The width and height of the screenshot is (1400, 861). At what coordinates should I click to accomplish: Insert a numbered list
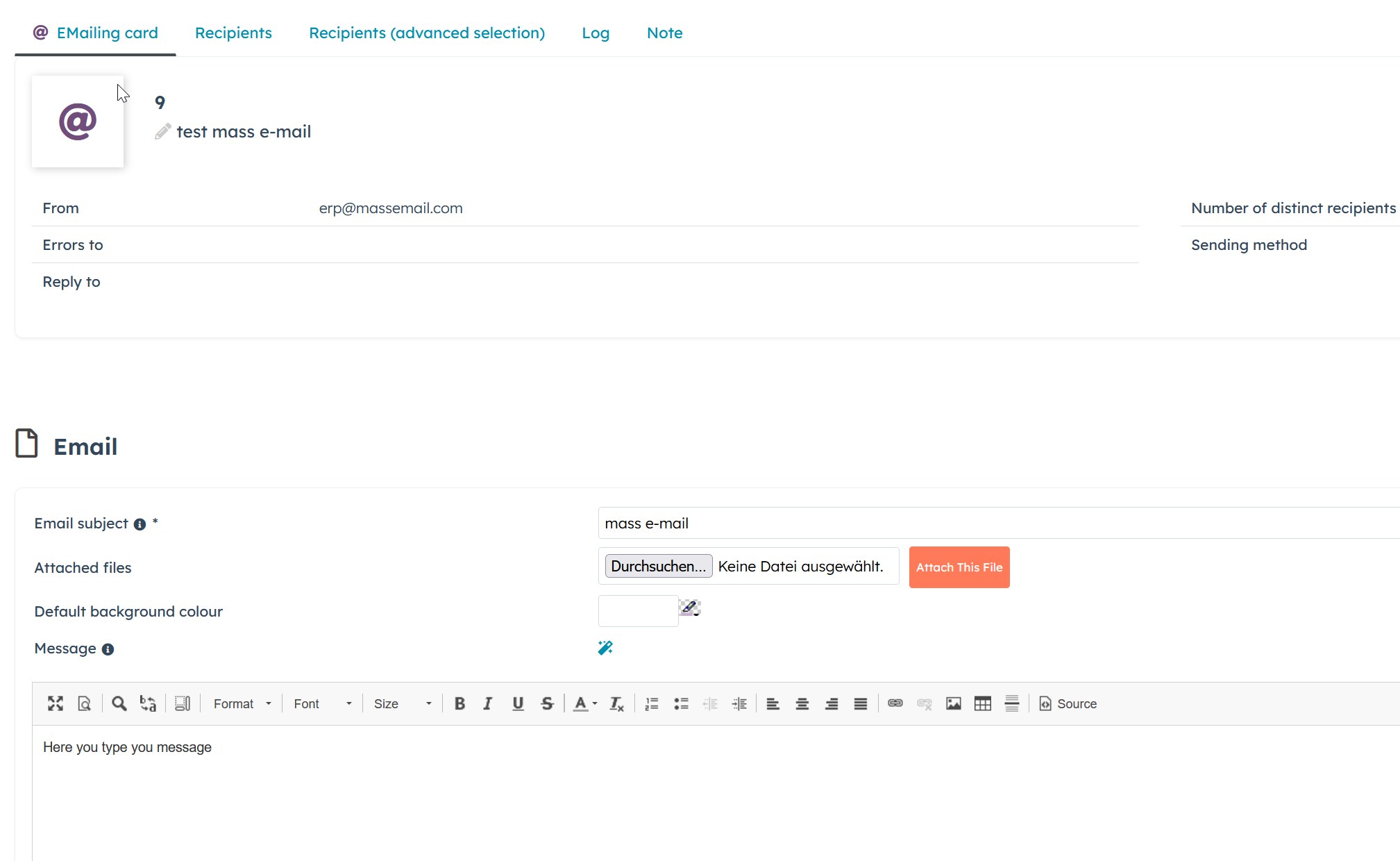pos(651,703)
